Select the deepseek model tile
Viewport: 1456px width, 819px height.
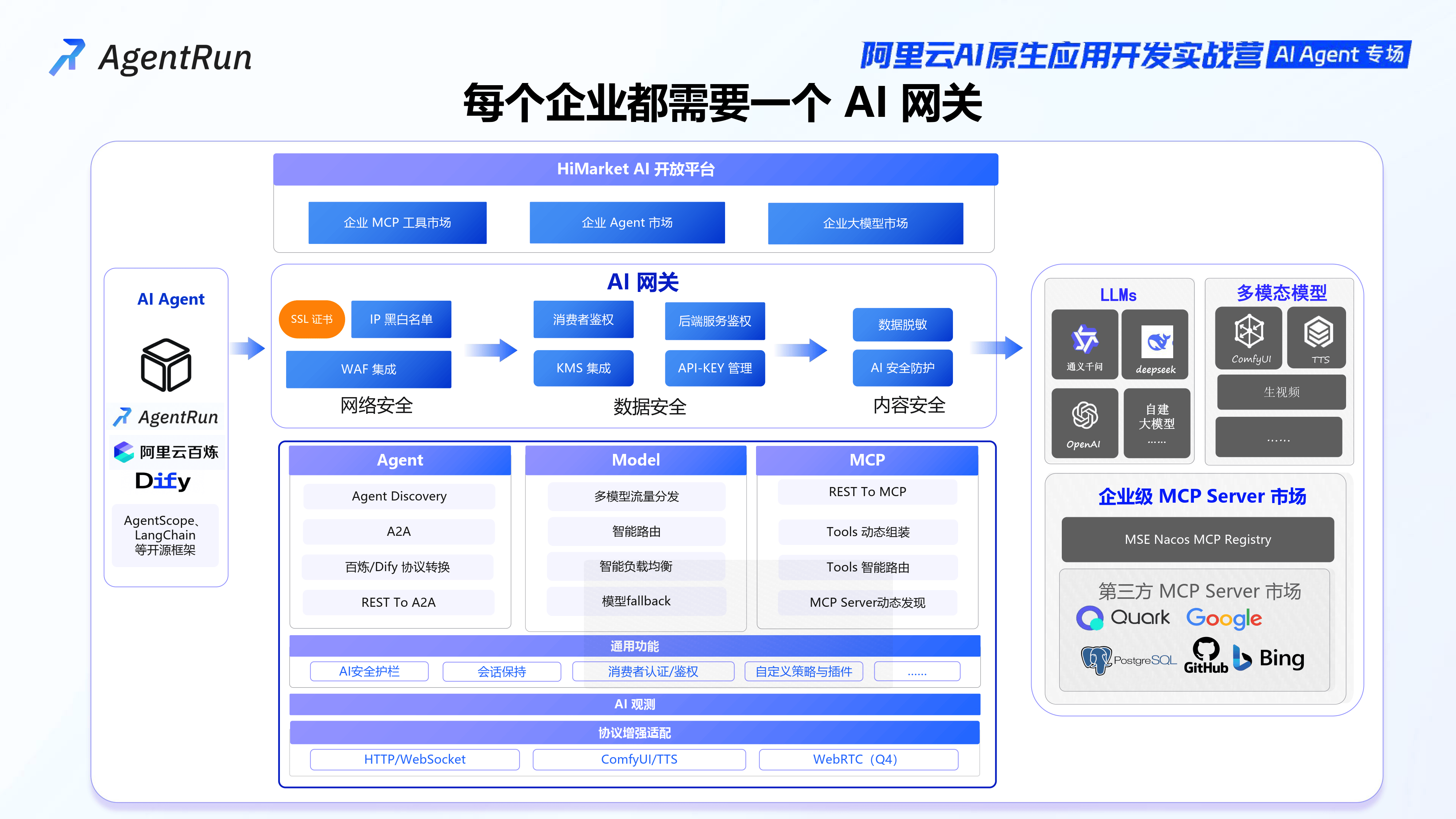[x=1155, y=344]
